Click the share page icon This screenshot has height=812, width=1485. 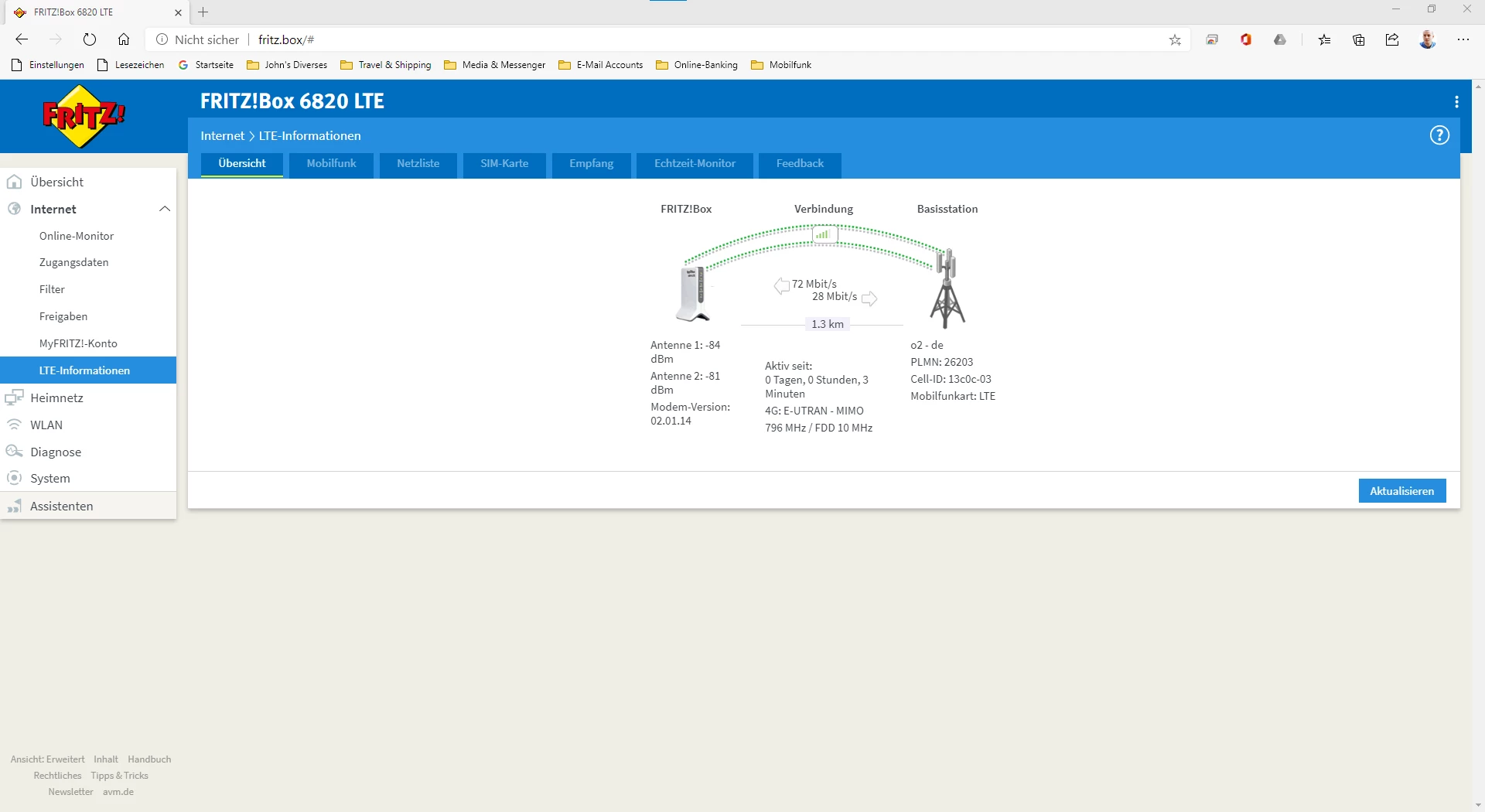tap(1392, 39)
